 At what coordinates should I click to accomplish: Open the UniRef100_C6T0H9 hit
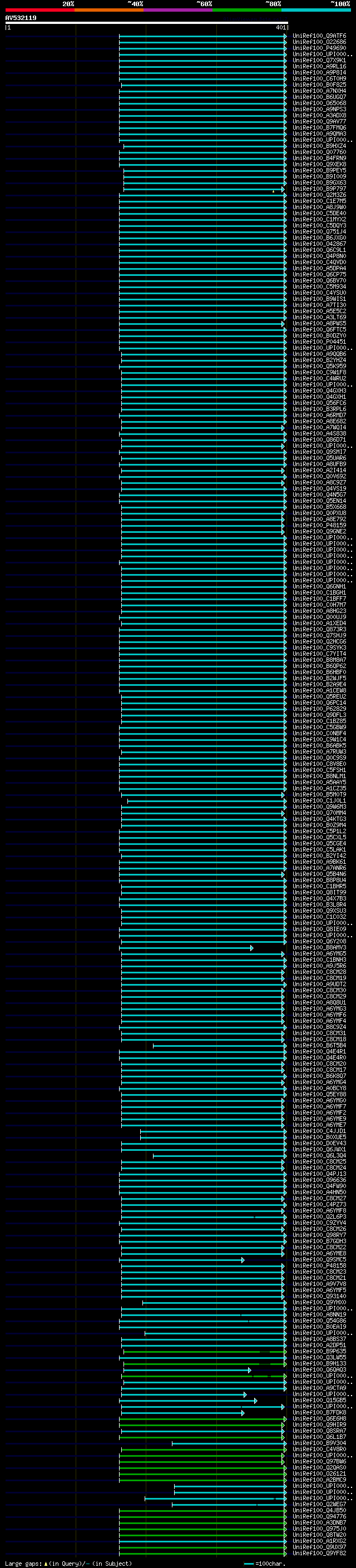point(319,78)
